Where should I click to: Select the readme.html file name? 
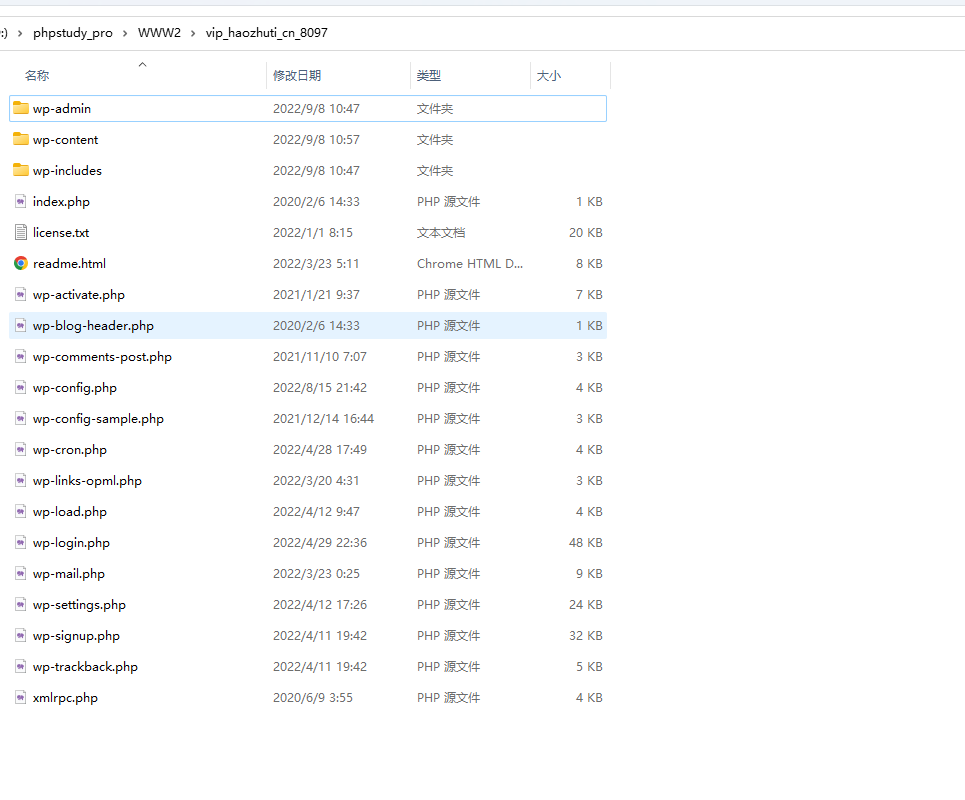tap(69, 263)
